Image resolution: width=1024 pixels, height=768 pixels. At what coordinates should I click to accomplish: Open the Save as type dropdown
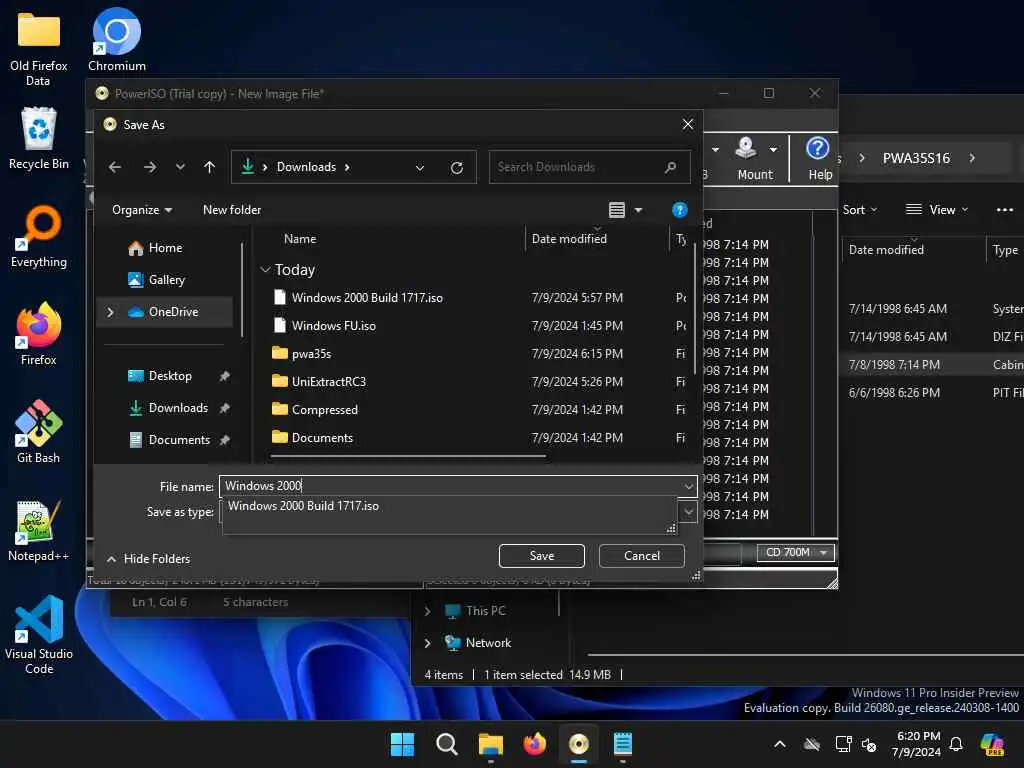[688, 512]
